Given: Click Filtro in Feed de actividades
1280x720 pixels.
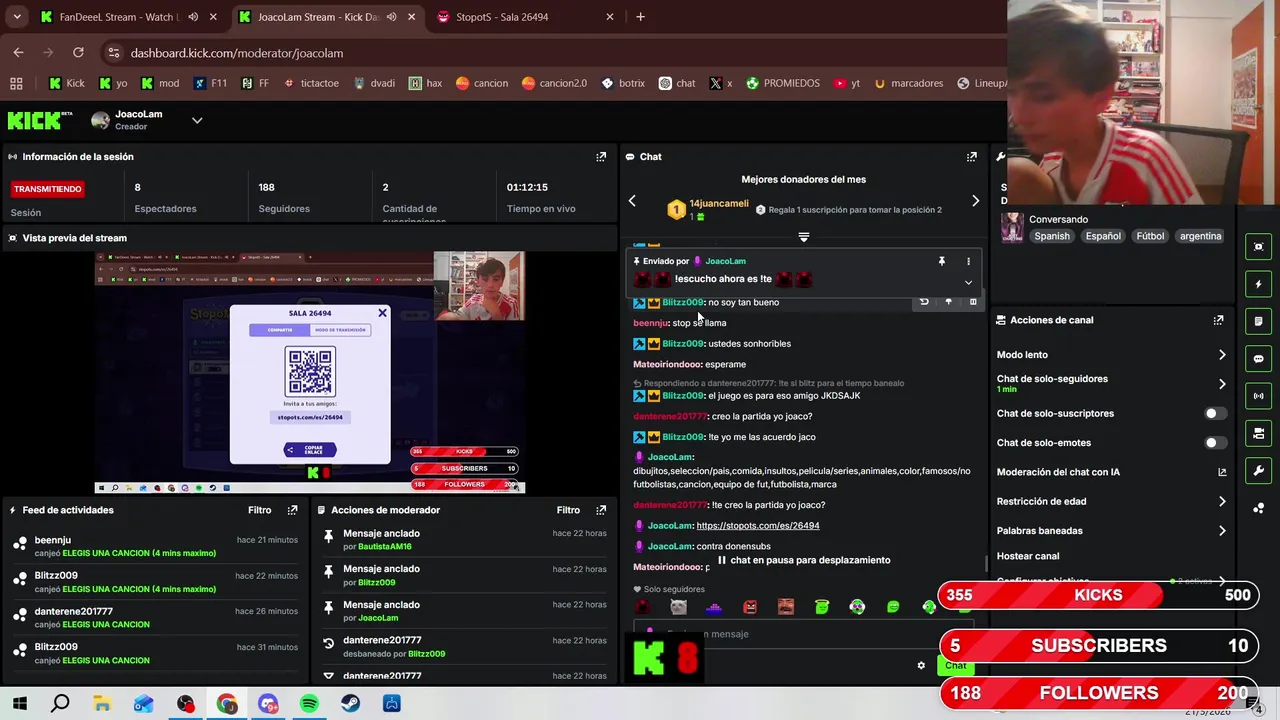Looking at the screenshot, I should 259,510.
